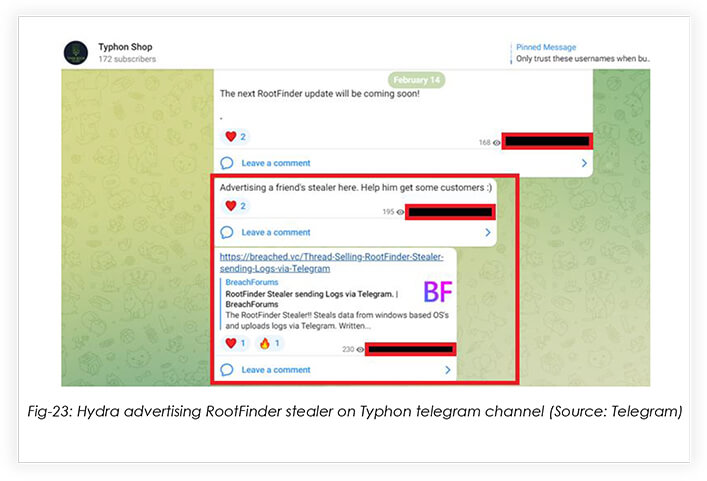
Task: Click the eye views icon beside 168
Action: coord(496,142)
